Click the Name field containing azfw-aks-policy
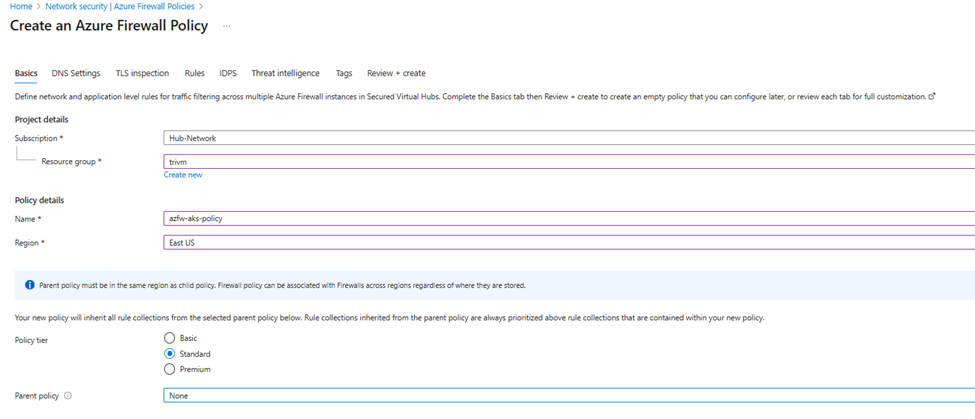The height and width of the screenshot is (419, 975). pyautogui.click(x=569, y=219)
